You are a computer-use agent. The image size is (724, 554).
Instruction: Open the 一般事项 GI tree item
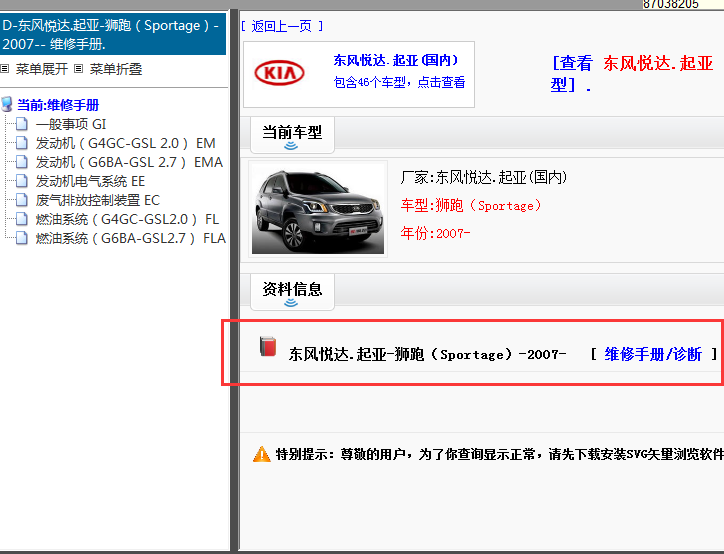coord(71,124)
